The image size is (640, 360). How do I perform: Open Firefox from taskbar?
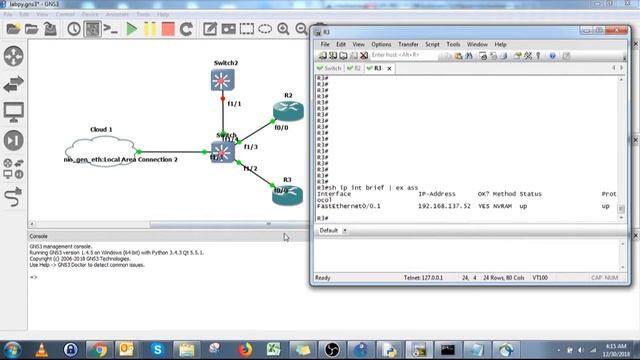(245, 350)
